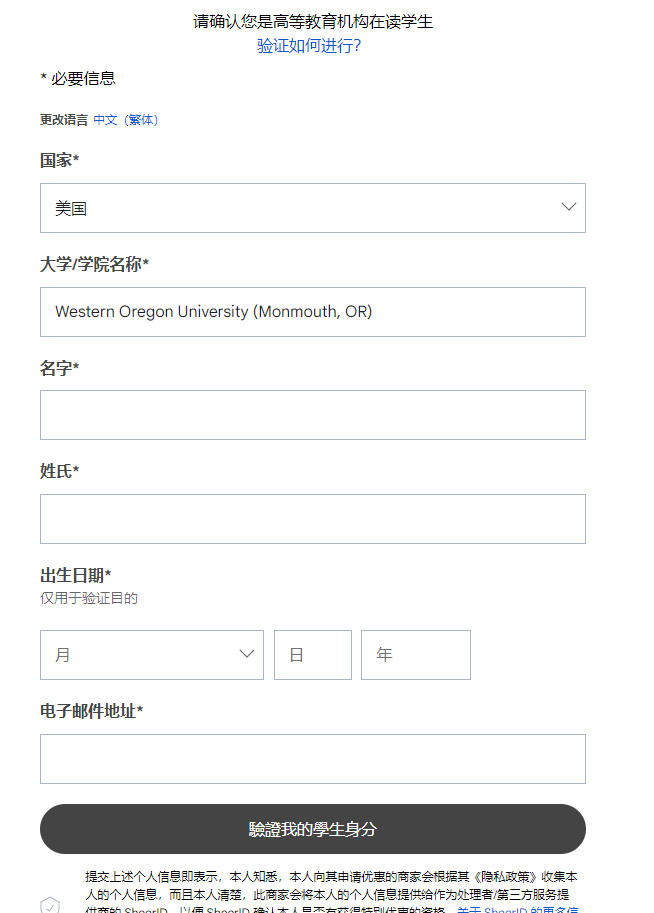Click the birth year 年 input box

[x=416, y=654]
